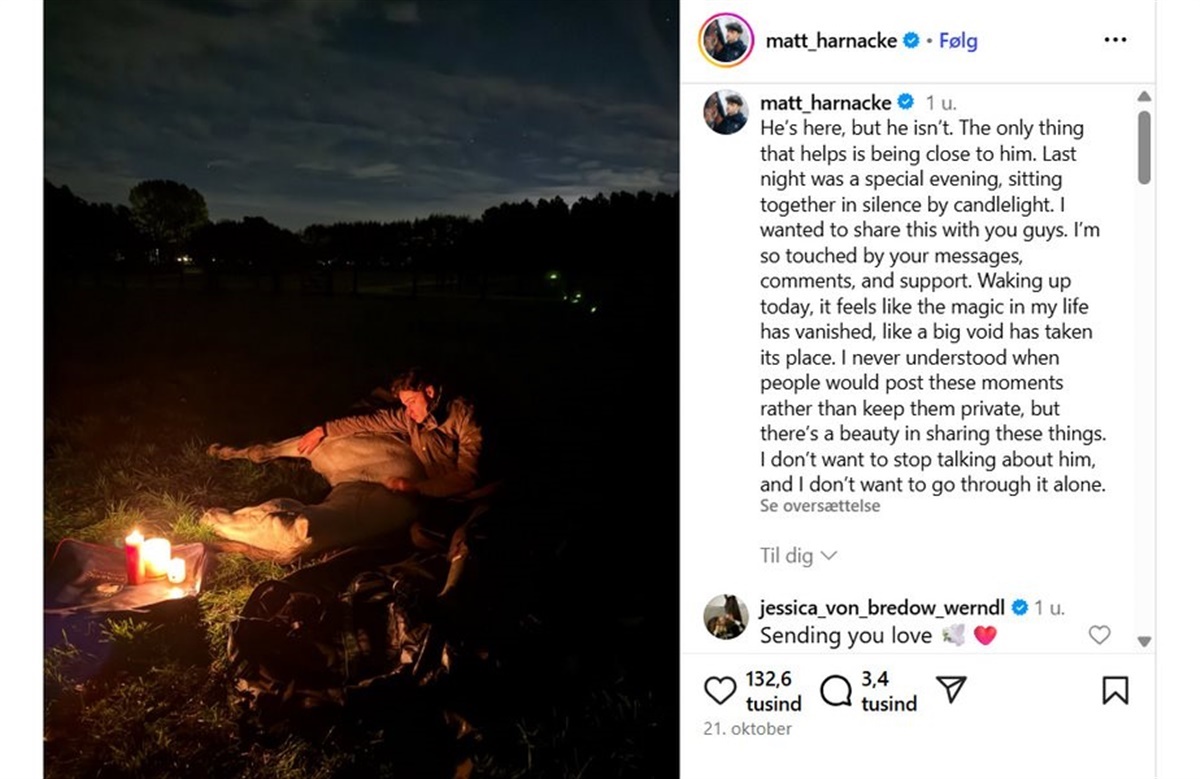Open matt_harnacke username in header

click(x=830, y=41)
